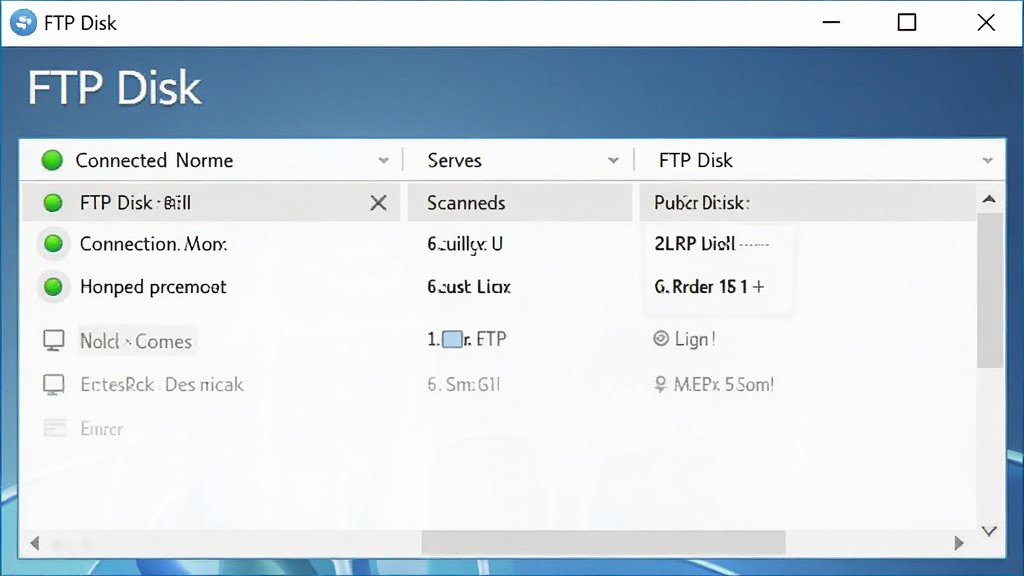Remove the FTP Disk Bill row with X
The image size is (1024, 576).
[378, 203]
